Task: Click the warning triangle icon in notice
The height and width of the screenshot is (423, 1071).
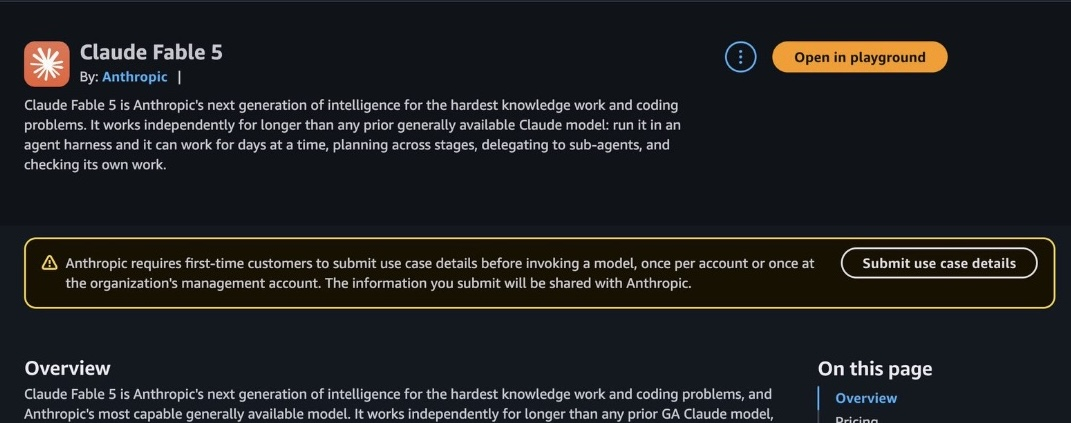Action: 49,263
